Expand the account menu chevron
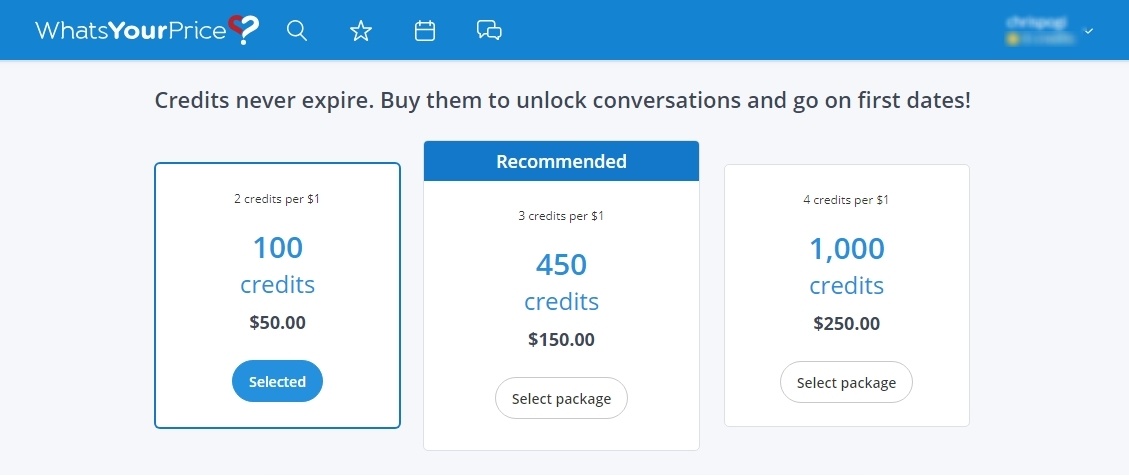 [x=1089, y=31]
